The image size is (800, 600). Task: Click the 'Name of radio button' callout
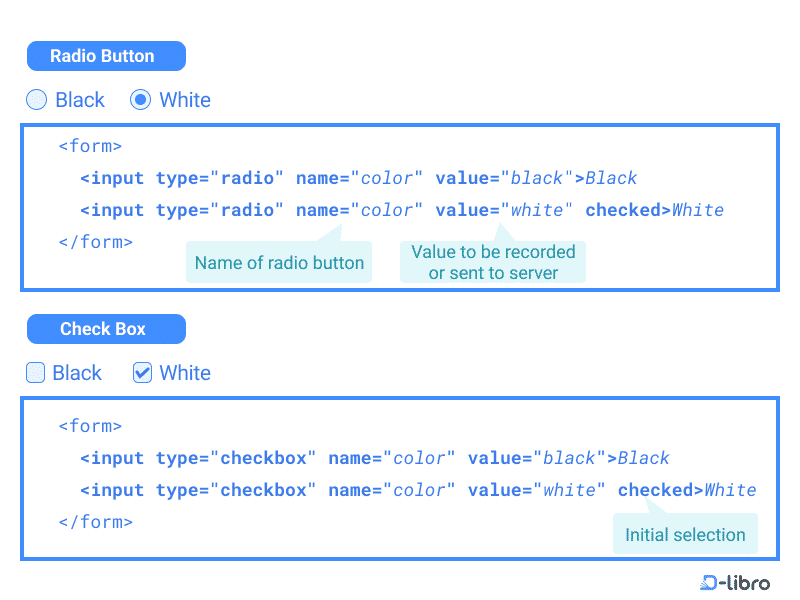(x=279, y=262)
